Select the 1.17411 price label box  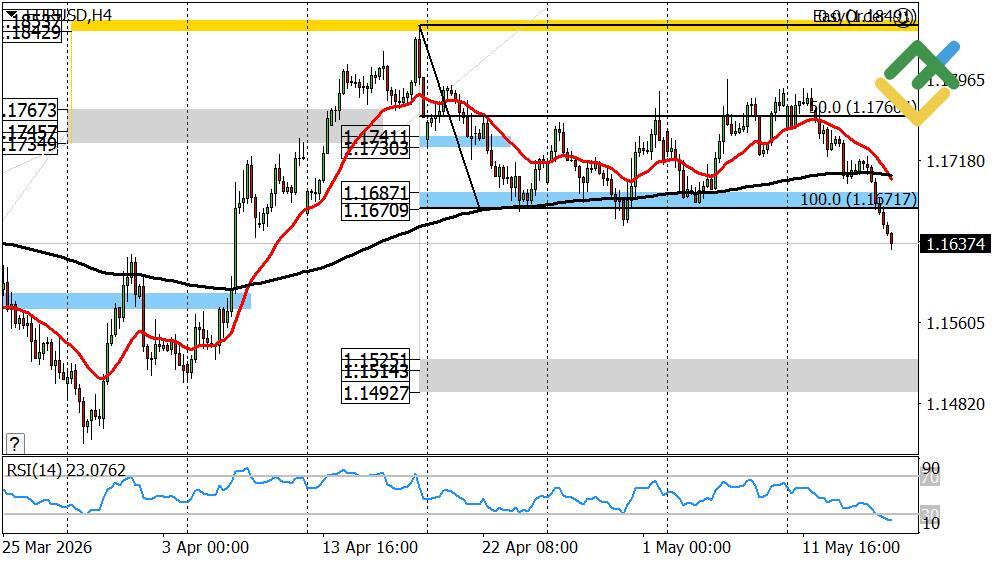pos(375,135)
